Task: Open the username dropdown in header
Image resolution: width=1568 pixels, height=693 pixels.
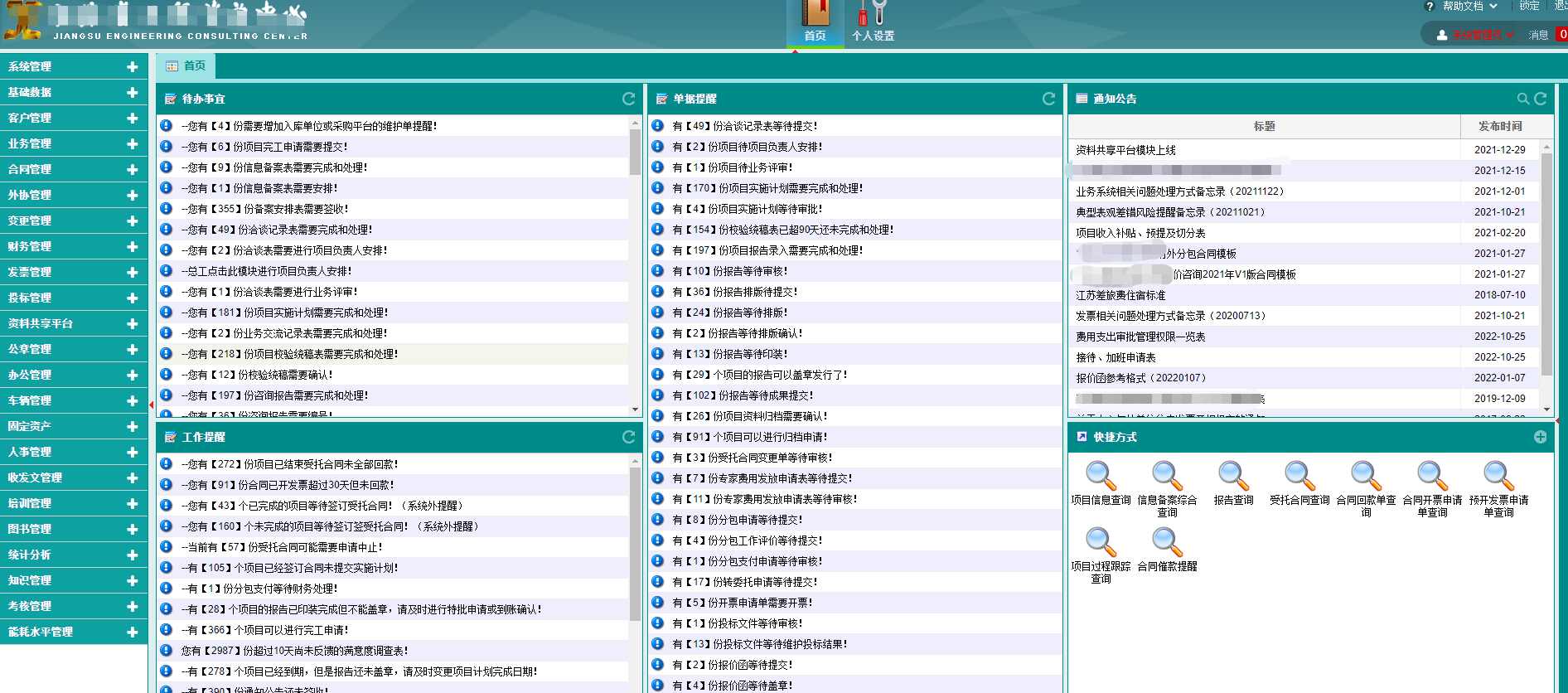Action: [x=1483, y=35]
